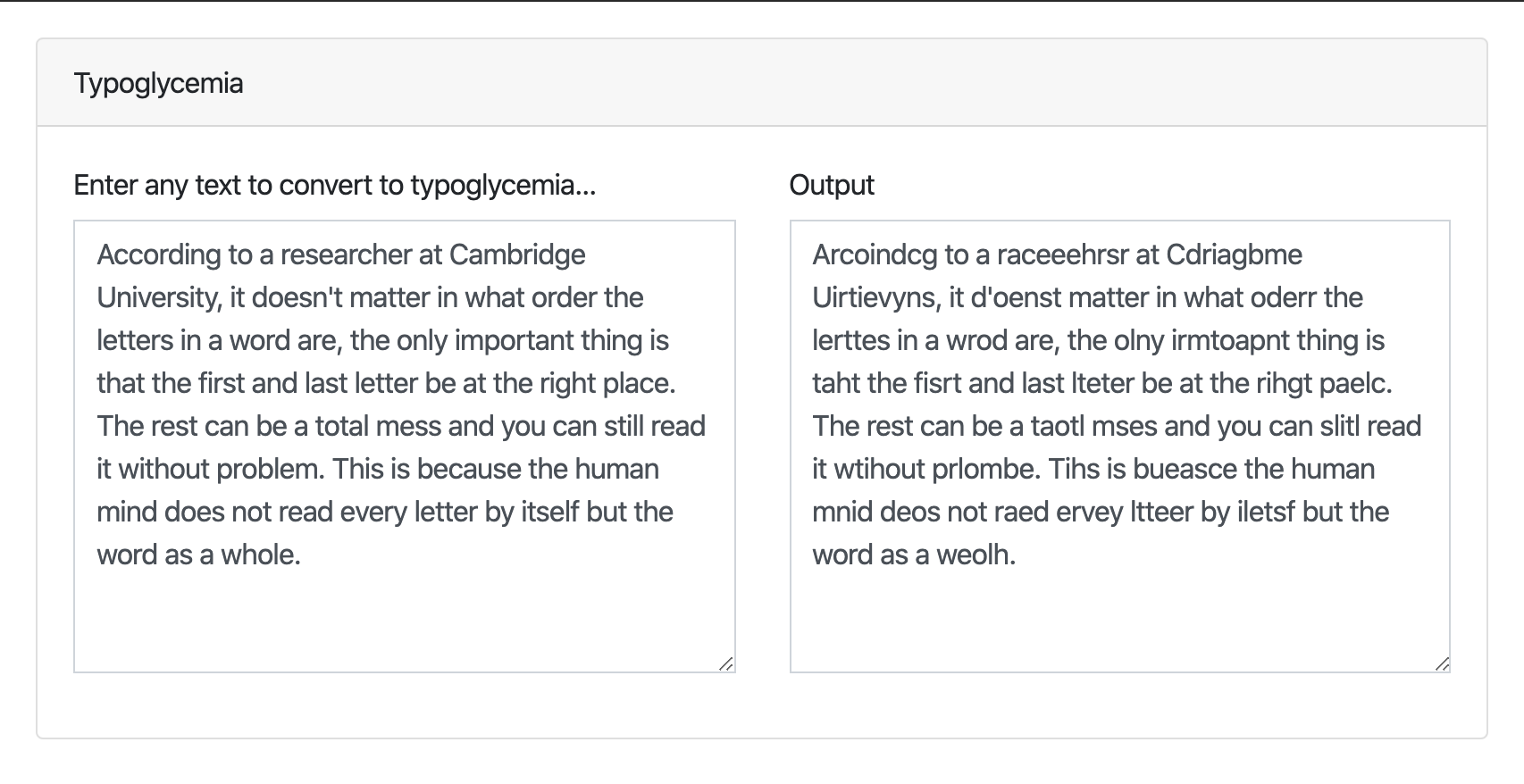1524x784 pixels.
Task: Click inside the input text area
Action: [x=402, y=402]
